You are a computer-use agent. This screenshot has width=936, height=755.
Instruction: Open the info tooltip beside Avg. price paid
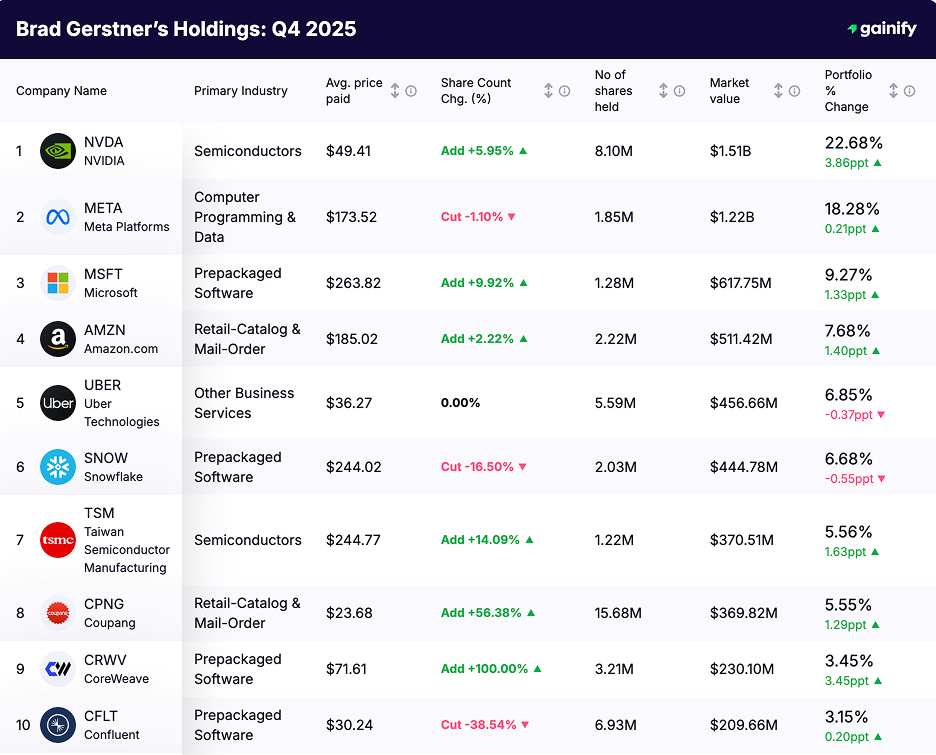coord(409,90)
